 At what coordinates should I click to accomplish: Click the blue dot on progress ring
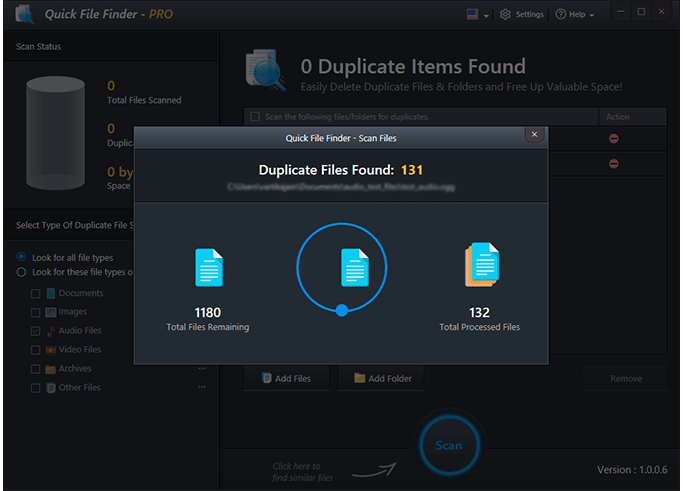342,311
